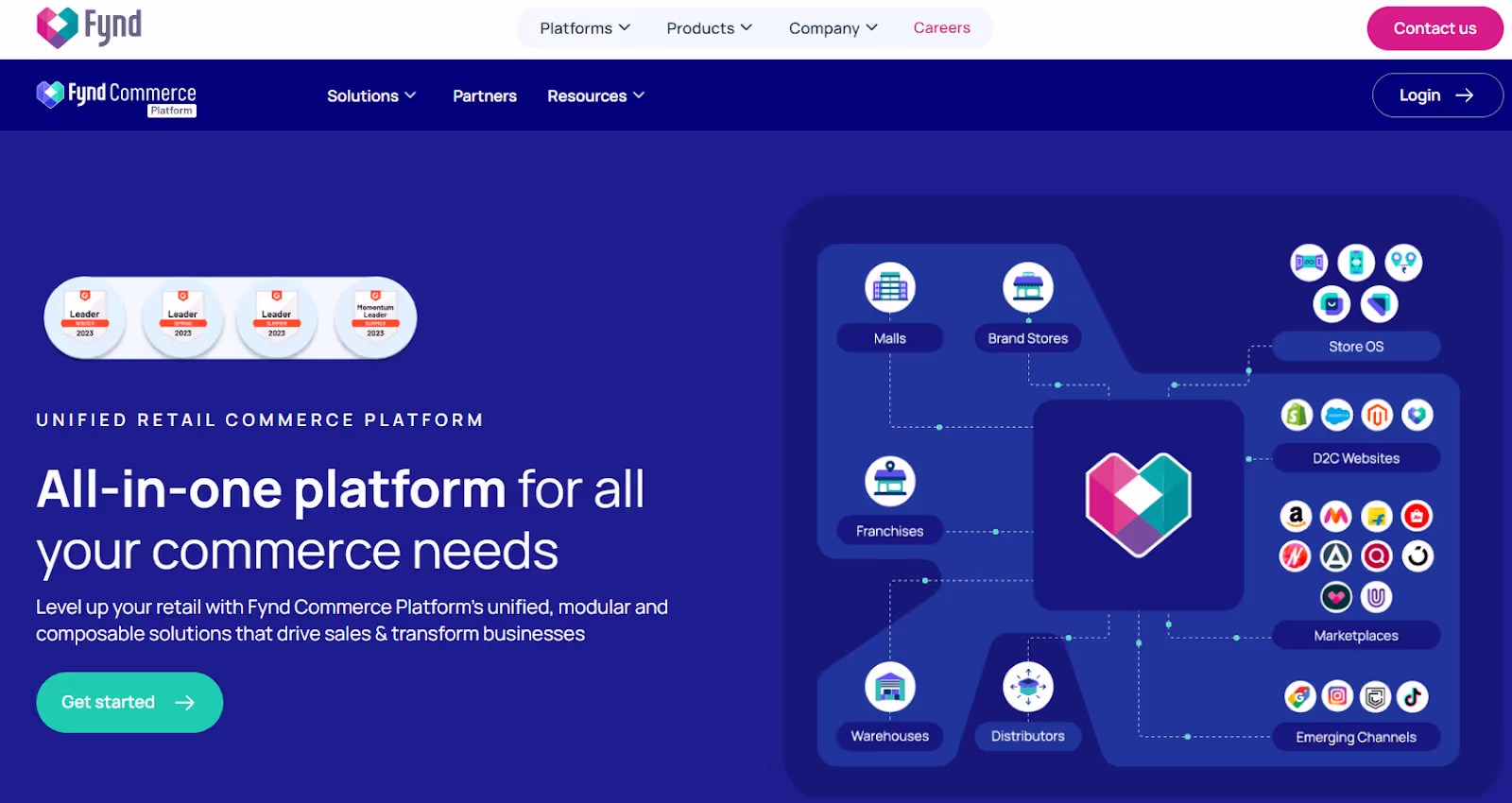Open the Careers page
This screenshot has width=1512, height=803.
pos(941,27)
